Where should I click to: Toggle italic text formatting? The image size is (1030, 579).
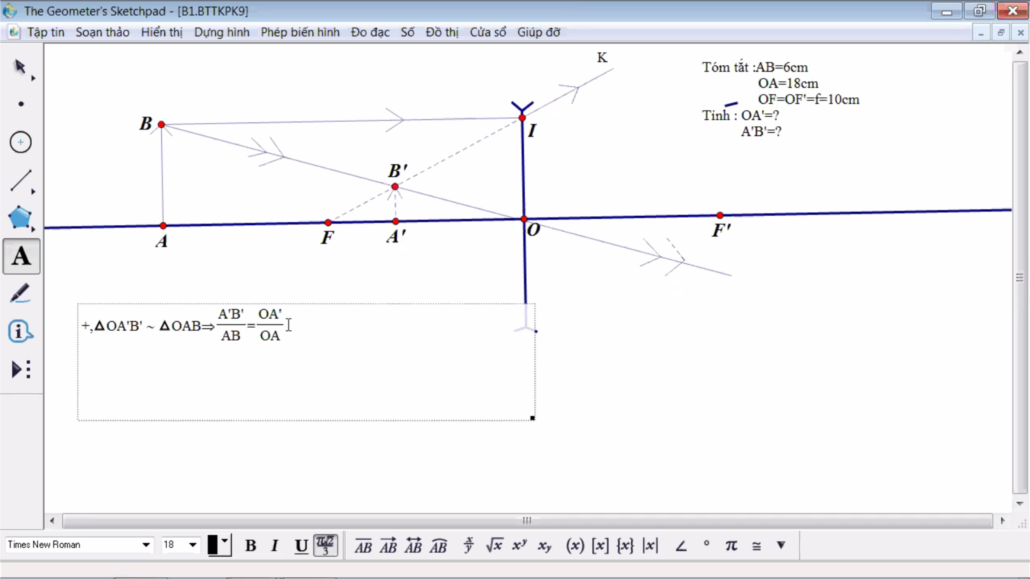tap(275, 545)
